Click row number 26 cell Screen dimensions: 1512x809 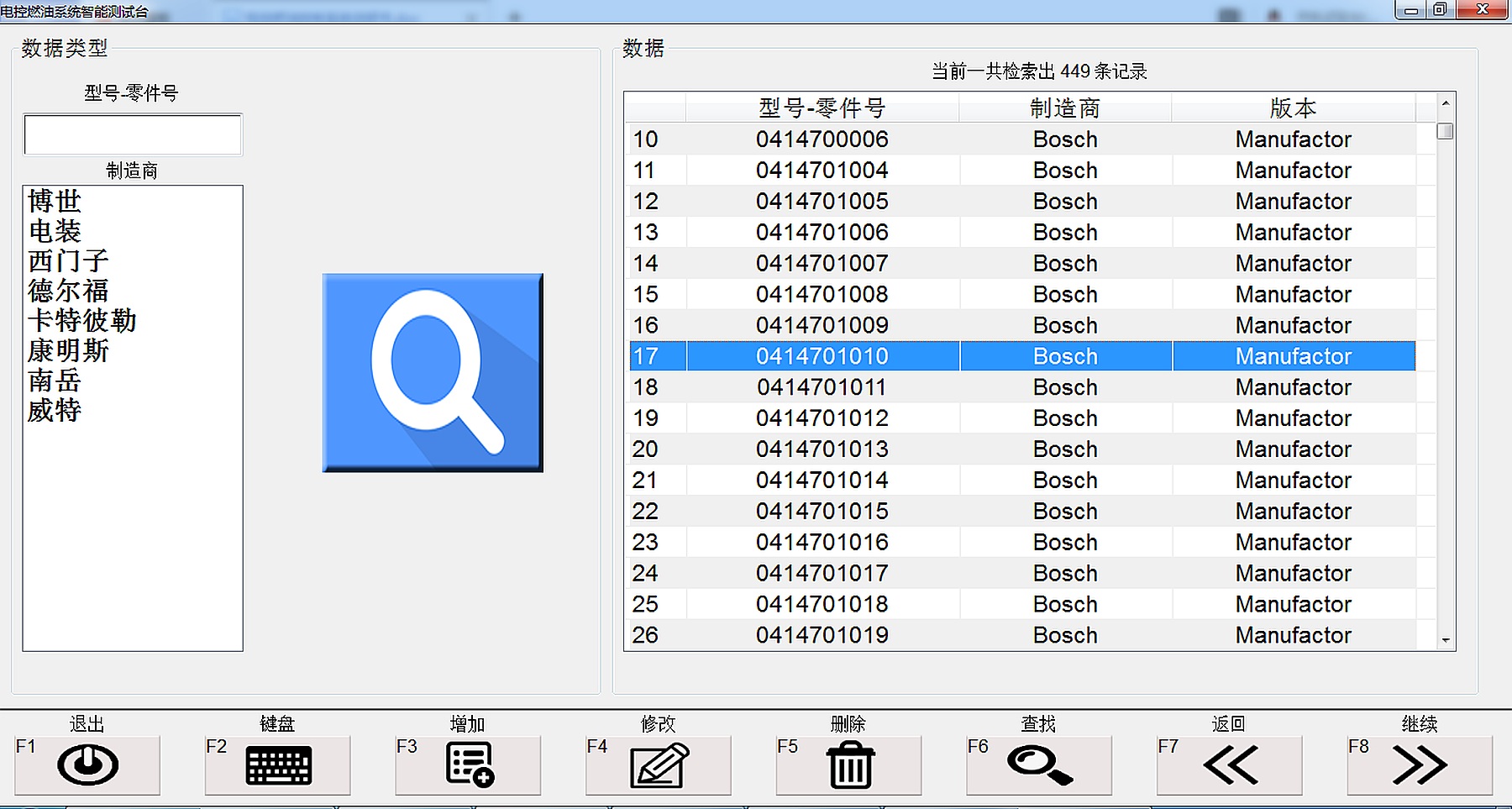[657, 635]
